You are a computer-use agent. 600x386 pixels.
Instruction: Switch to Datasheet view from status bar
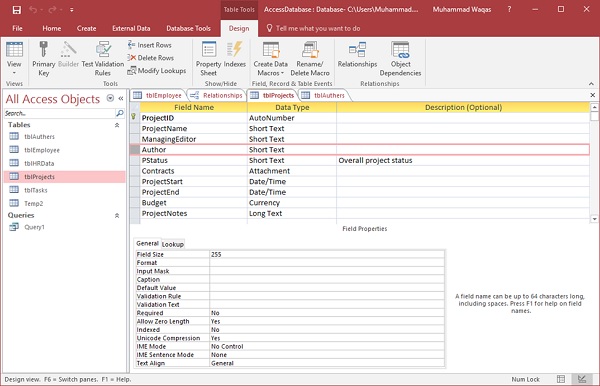(x=561, y=379)
